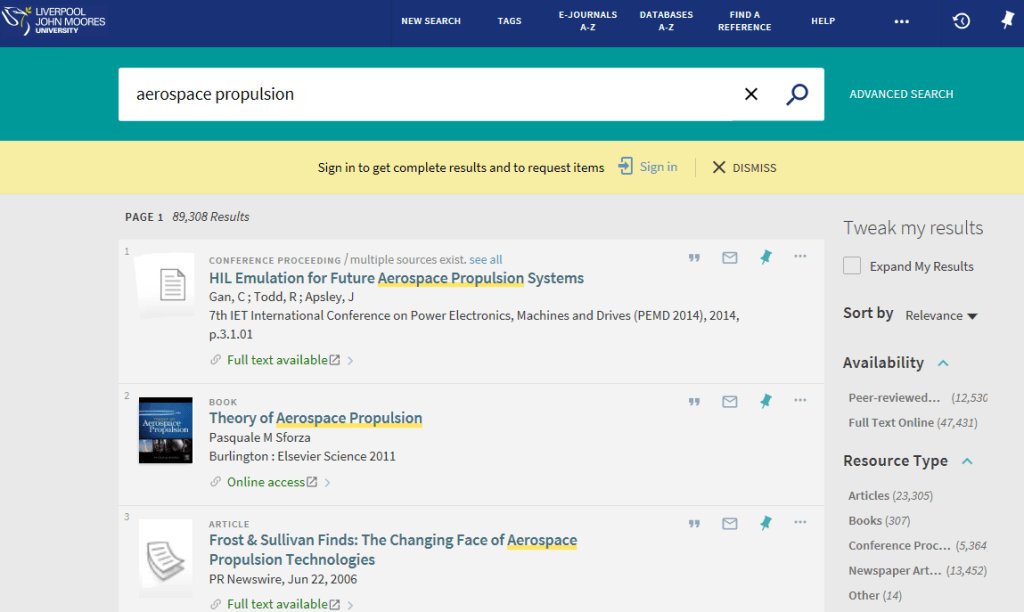This screenshot has width=1024, height=612.
Task: Open more actions for Theory of Aerospace Propulsion
Action: (800, 400)
